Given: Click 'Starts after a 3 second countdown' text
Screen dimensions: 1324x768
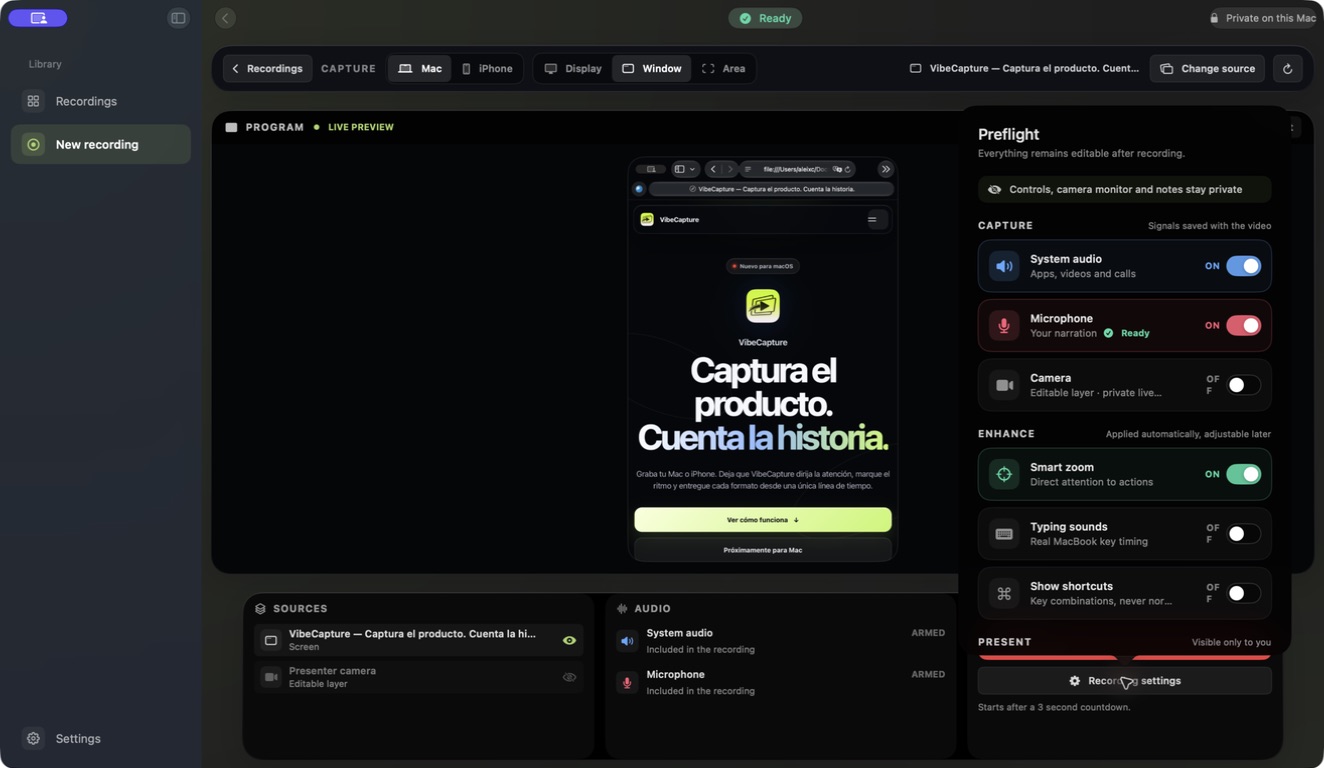Looking at the screenshot, I should pyautogui.click(x=1054, y=707).
